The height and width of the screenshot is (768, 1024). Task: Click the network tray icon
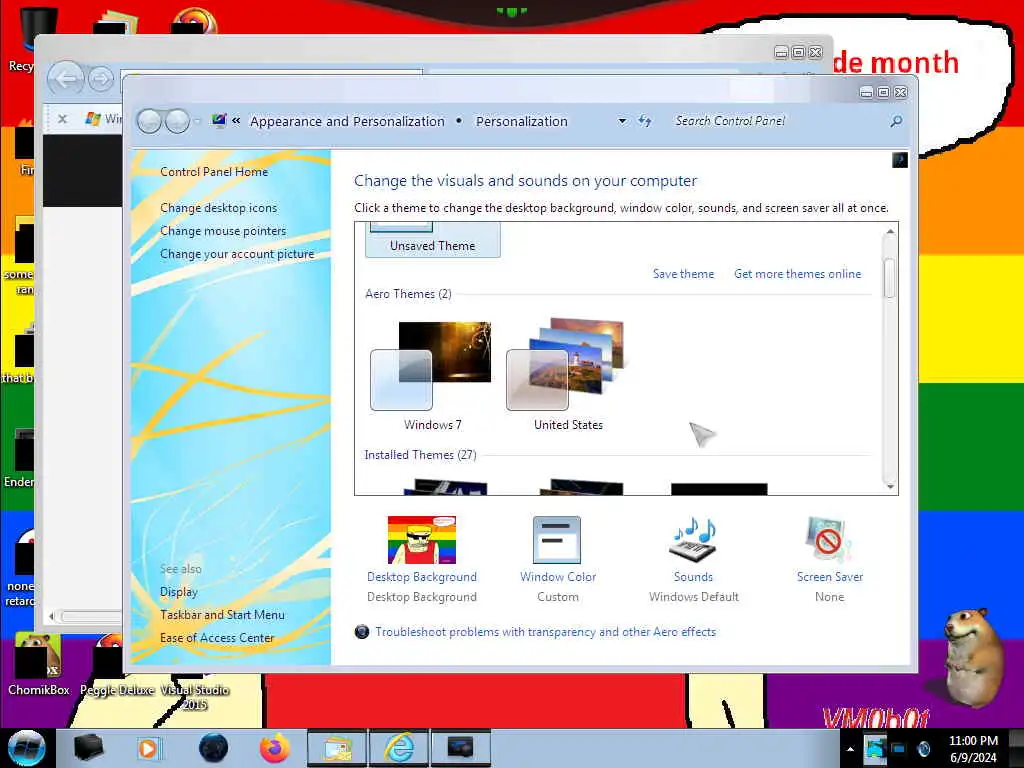point(899,748)
